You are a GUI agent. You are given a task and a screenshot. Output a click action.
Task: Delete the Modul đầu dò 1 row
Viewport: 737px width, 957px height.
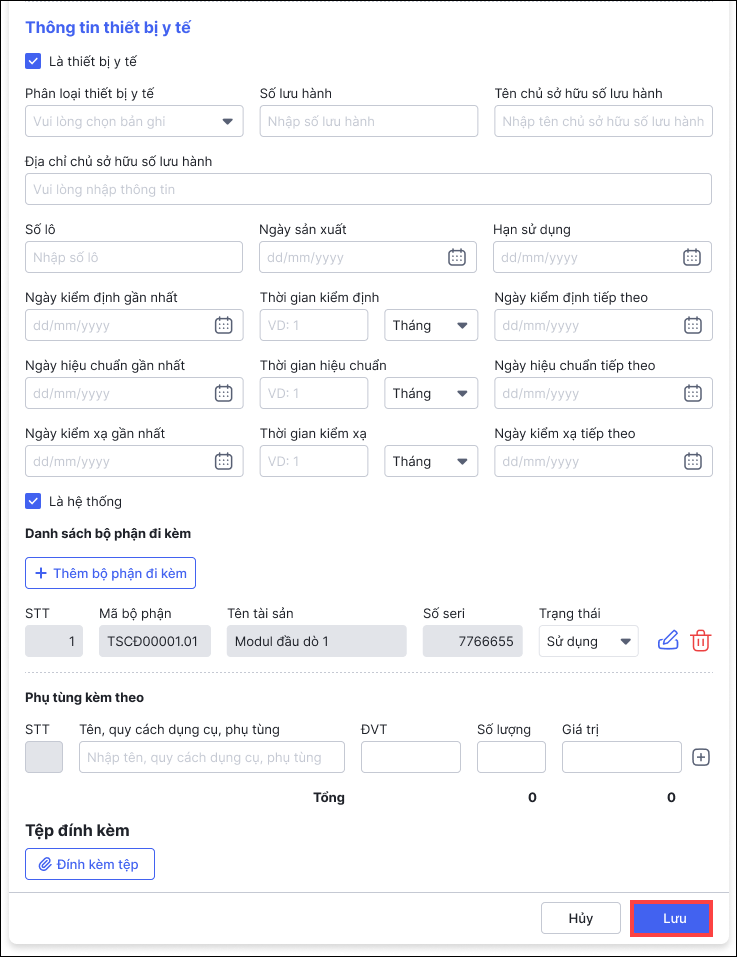[x=700, y=641]
